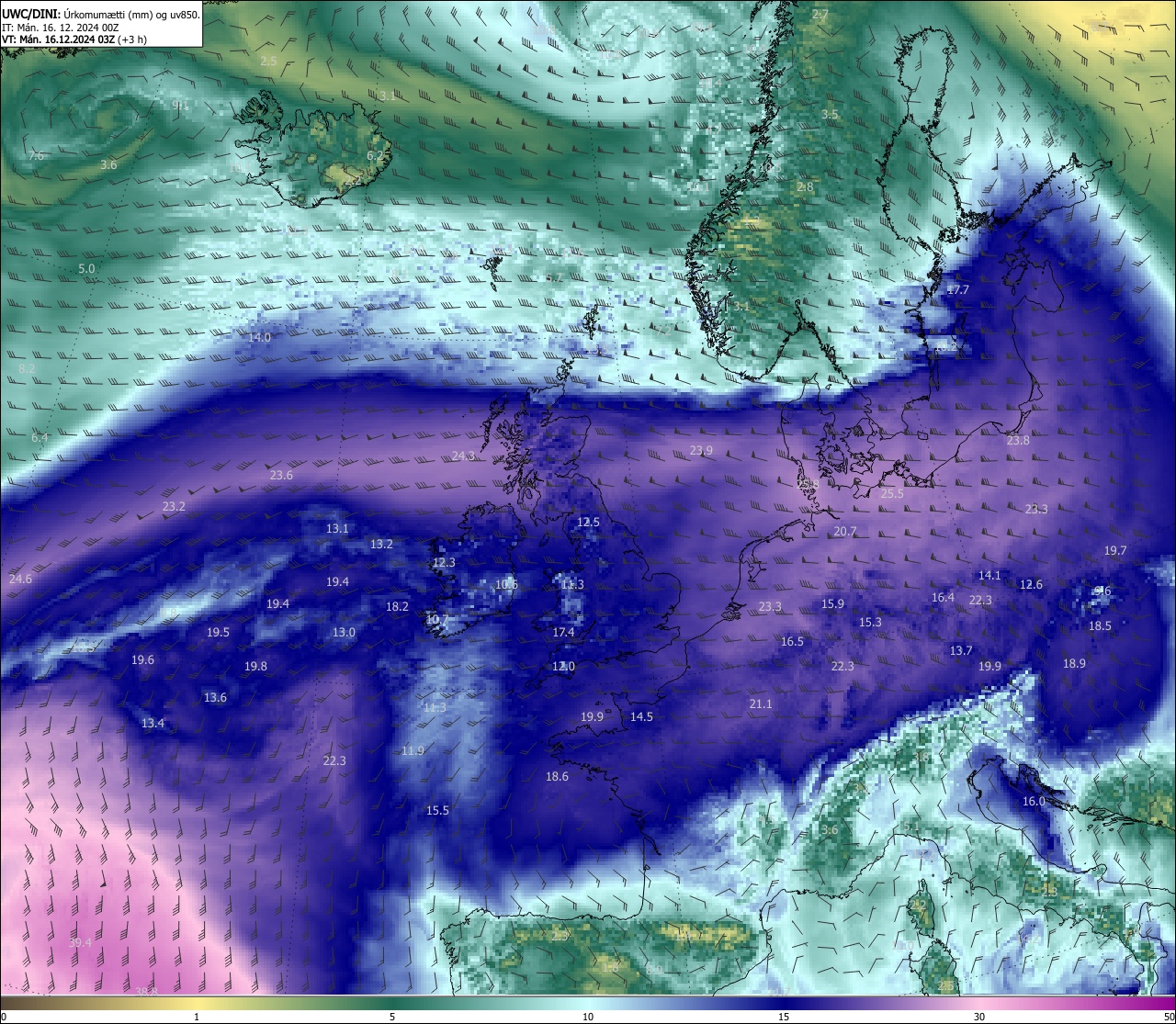This screenshot has width=1176, height=1024.
Task: Select the "17.4" value over Wales
Action: coord(563,632)
